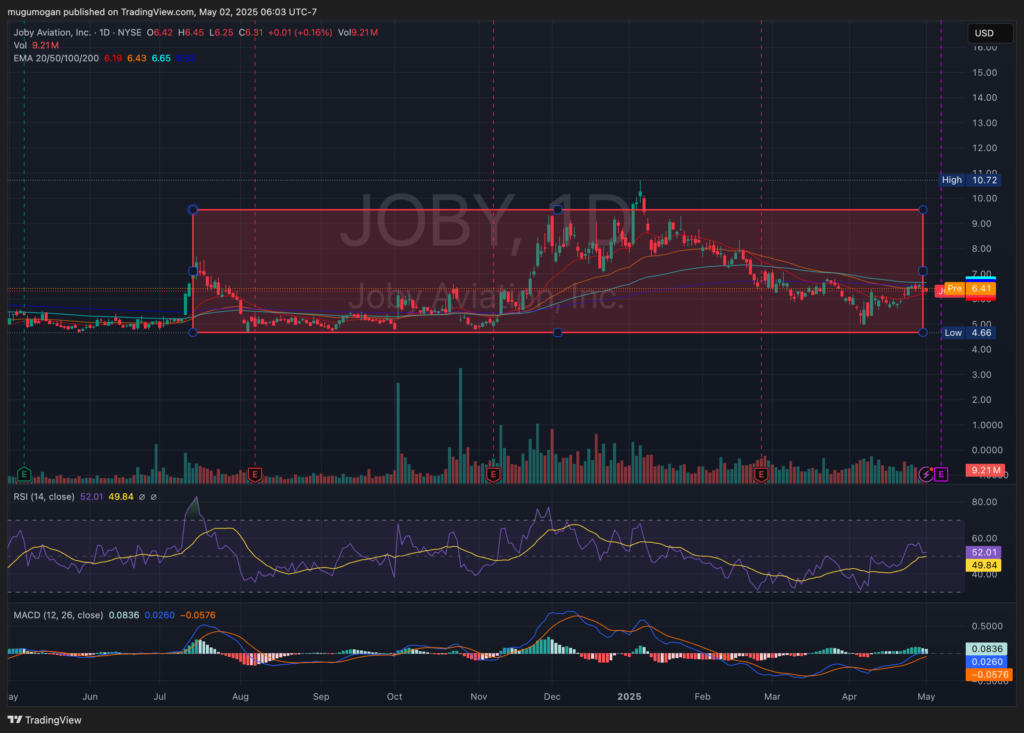The height and width of the screenshot is (733, 1024).
Task: Click the red earnings marker near Aug
Action: pos(255,474)
